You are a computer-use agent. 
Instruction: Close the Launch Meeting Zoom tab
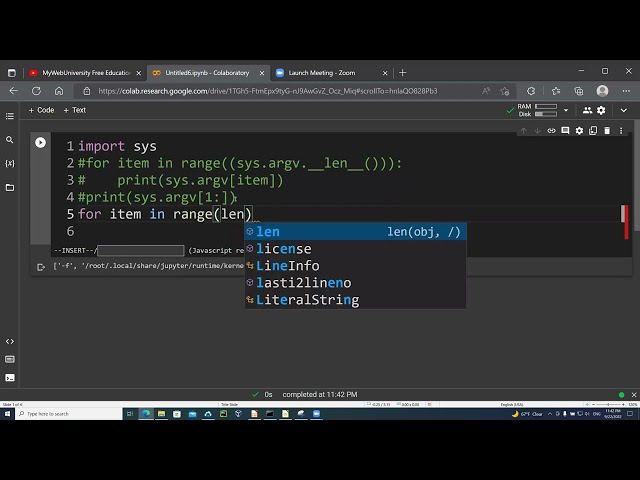coord(385,73)
